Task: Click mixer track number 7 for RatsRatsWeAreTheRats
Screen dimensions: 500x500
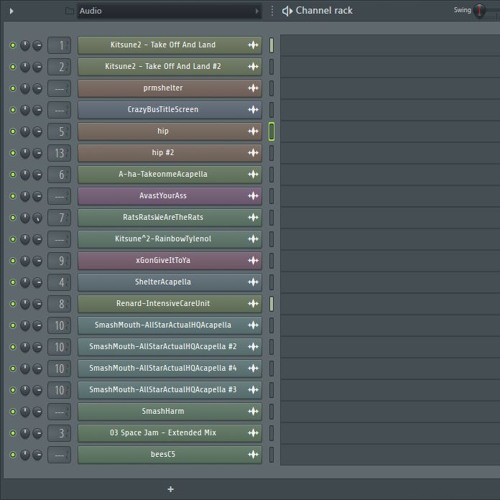Action: tap(59, 218)
